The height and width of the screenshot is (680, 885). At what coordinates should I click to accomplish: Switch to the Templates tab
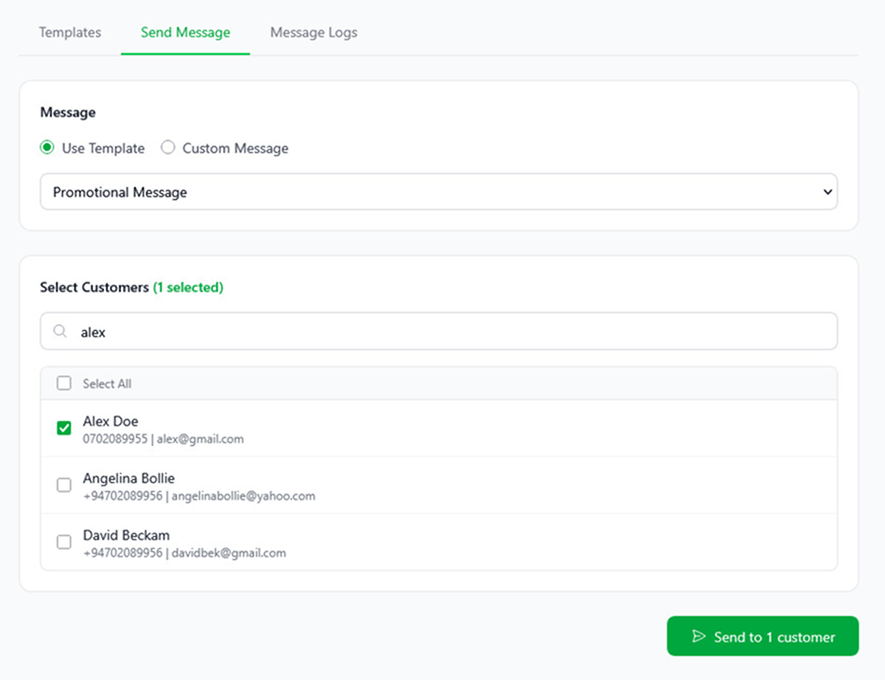click(x=69, y=32)
